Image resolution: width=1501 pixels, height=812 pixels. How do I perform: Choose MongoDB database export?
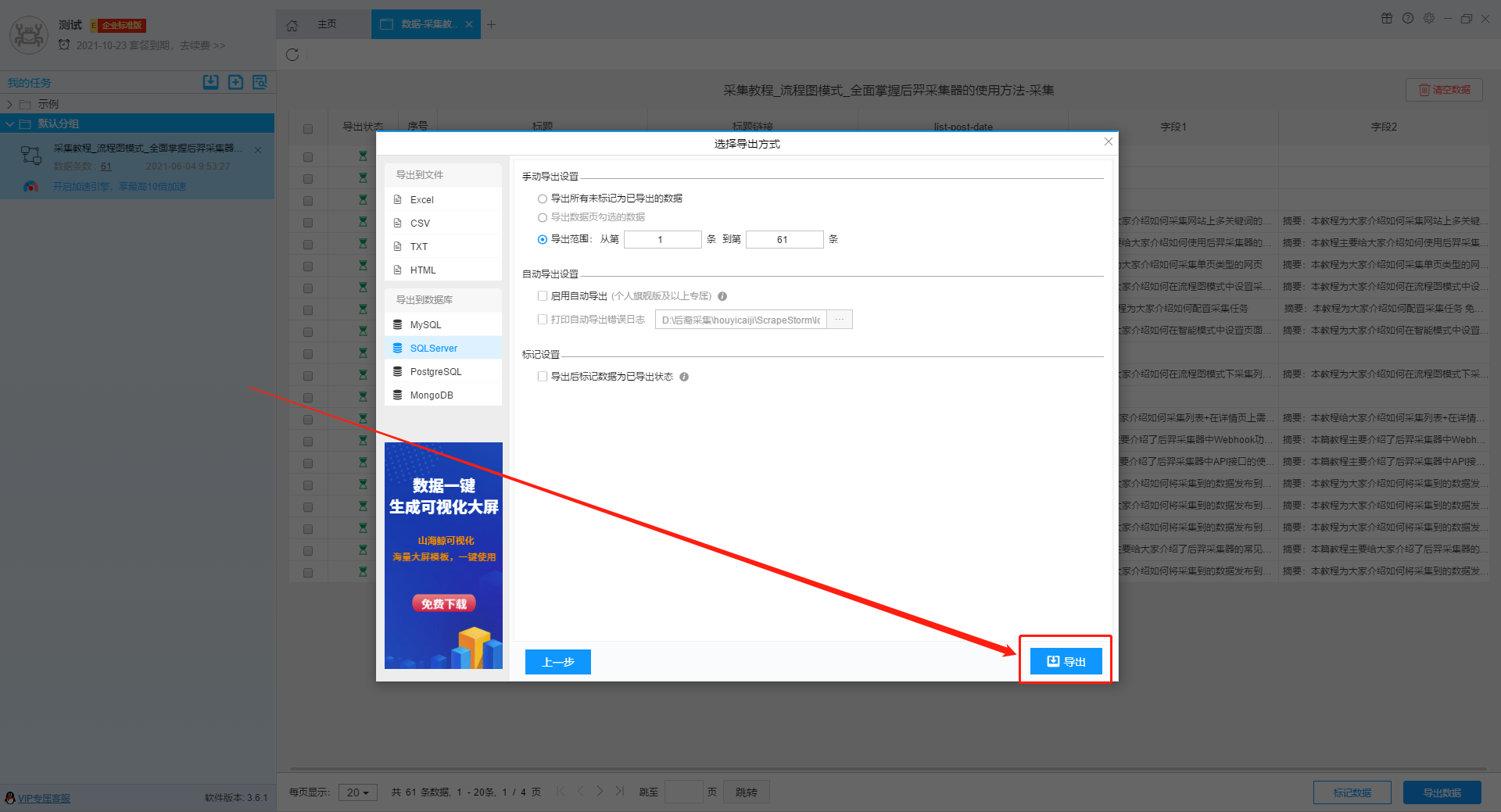coord(443,395)
